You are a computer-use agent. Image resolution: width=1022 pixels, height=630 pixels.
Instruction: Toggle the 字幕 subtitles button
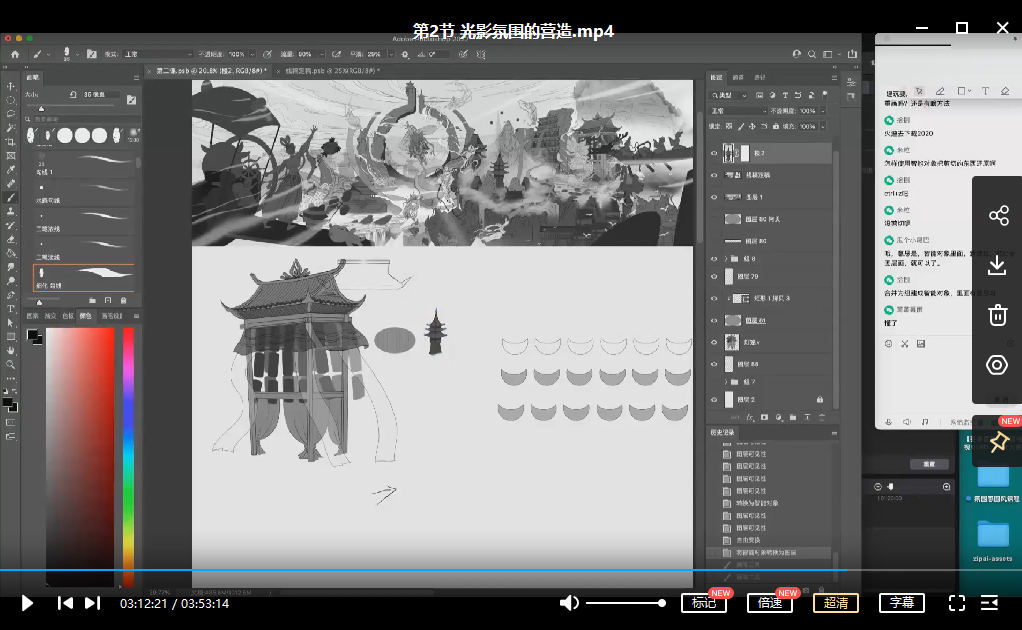click(902, 603)
